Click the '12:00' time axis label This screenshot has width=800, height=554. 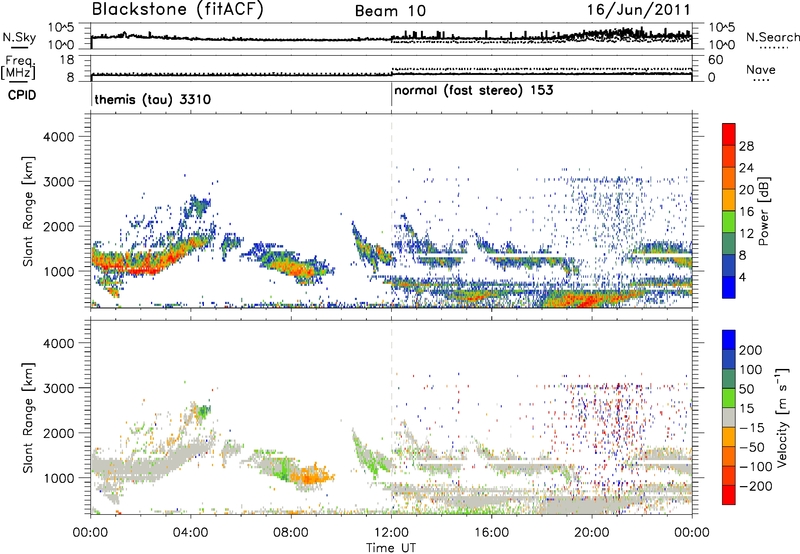[x=391, y=533]
